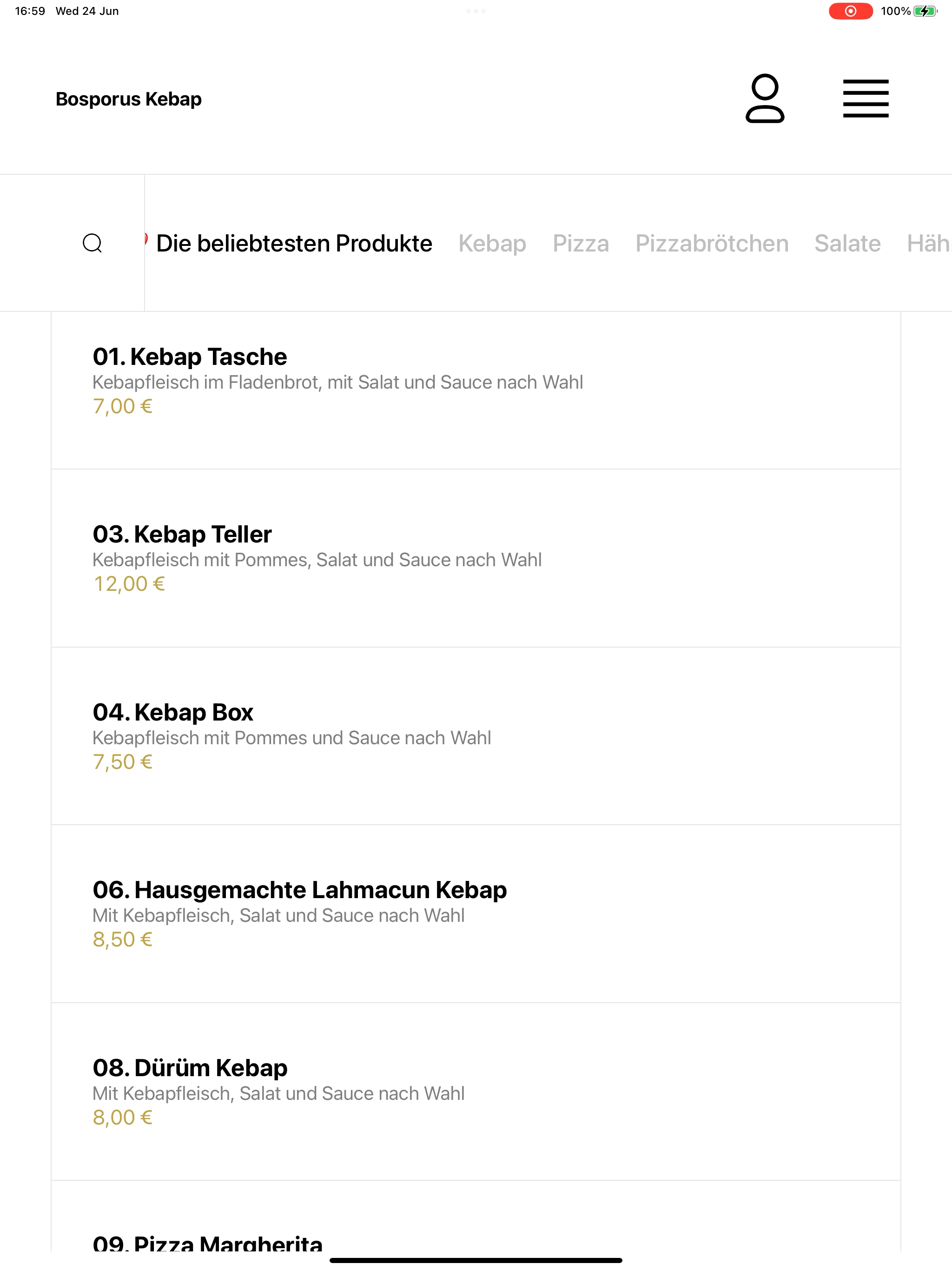Screen dimensions: 952x1270
Task: Open the Salate category tab
Action: pyautogui.click(x=847, y=244)
